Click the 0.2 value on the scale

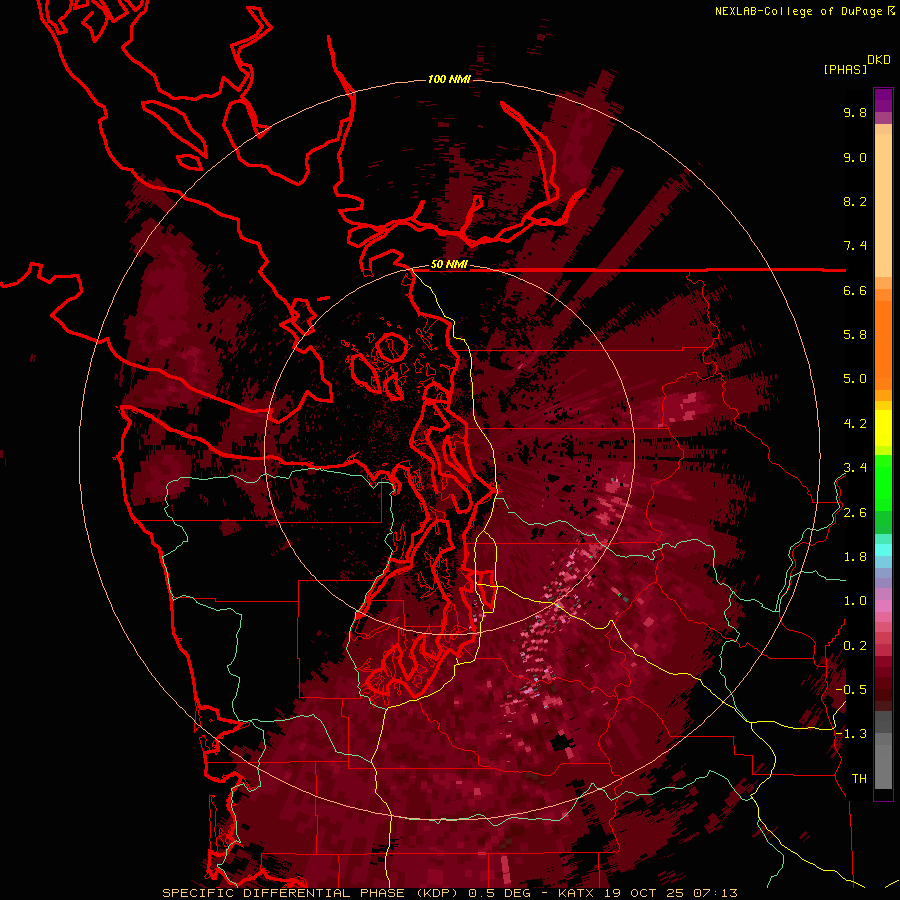coord(855,646)
